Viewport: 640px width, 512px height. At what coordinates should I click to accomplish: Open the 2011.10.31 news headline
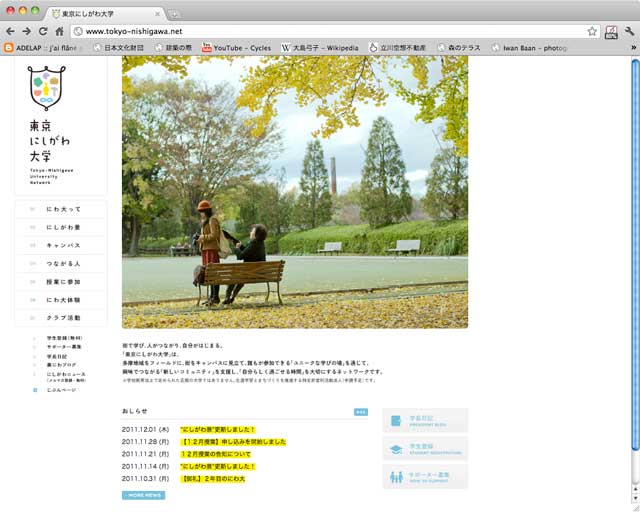[x=213, y=479]
